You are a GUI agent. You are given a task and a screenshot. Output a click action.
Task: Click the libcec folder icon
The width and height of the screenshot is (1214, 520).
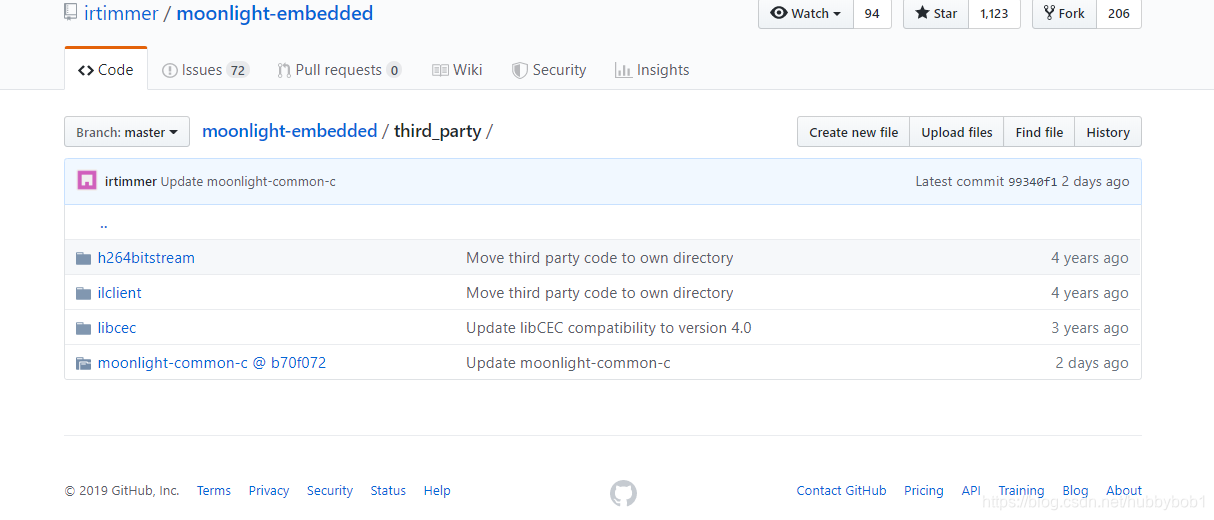[x=84, y=328]
